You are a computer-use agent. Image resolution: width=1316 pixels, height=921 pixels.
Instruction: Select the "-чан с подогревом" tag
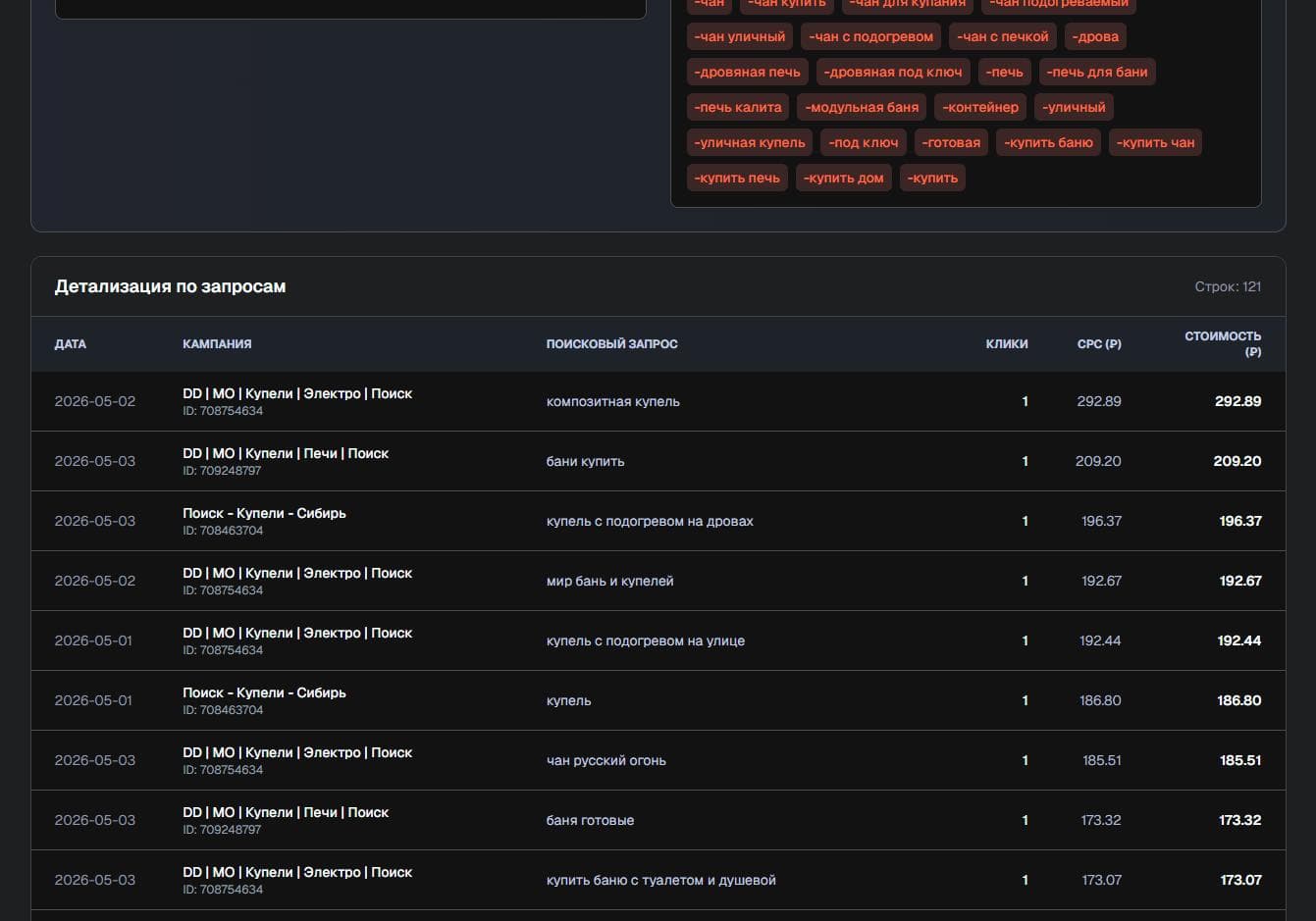(871, 36)
